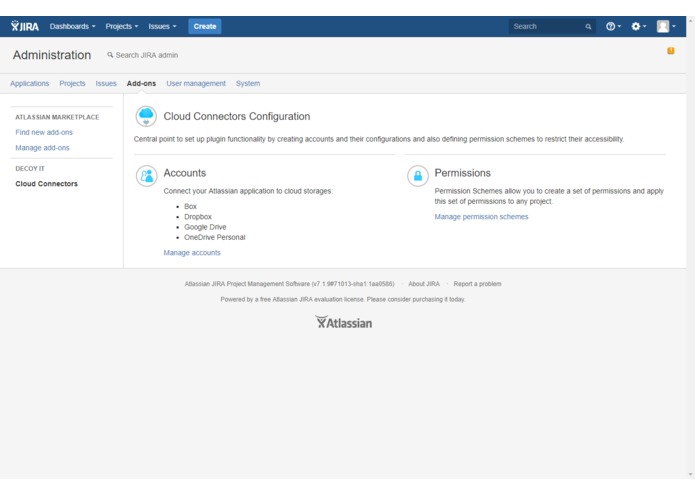Click the Google Drive list entry

205,227
